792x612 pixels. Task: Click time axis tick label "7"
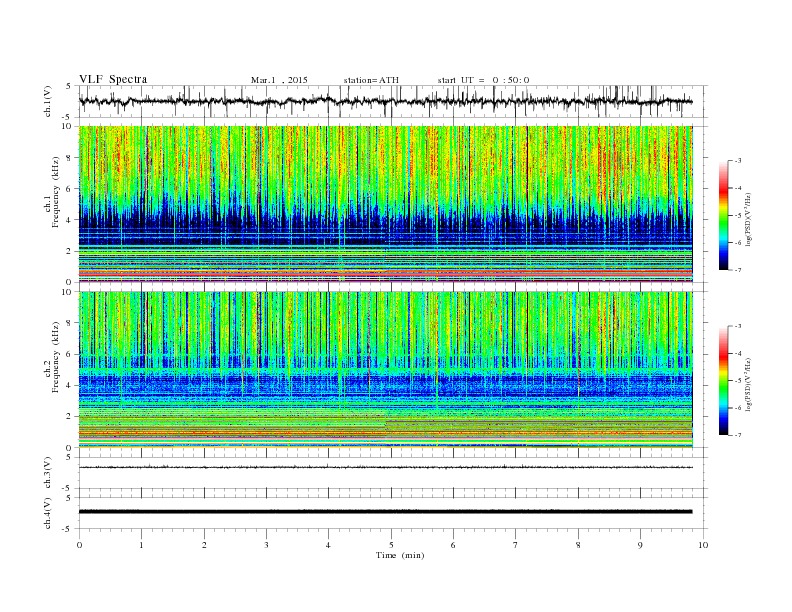tap(516, 545)
